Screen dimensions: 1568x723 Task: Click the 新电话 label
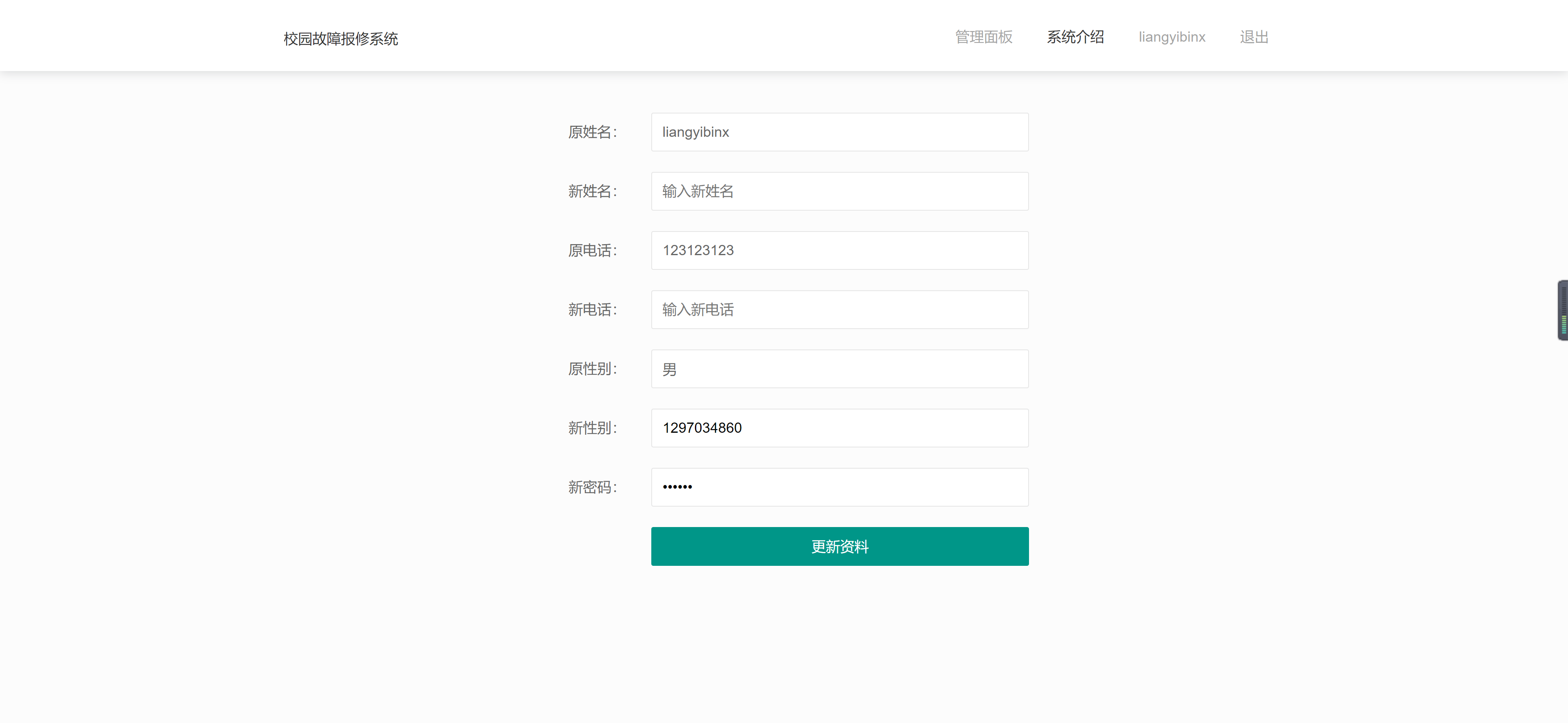pos(592,310)
